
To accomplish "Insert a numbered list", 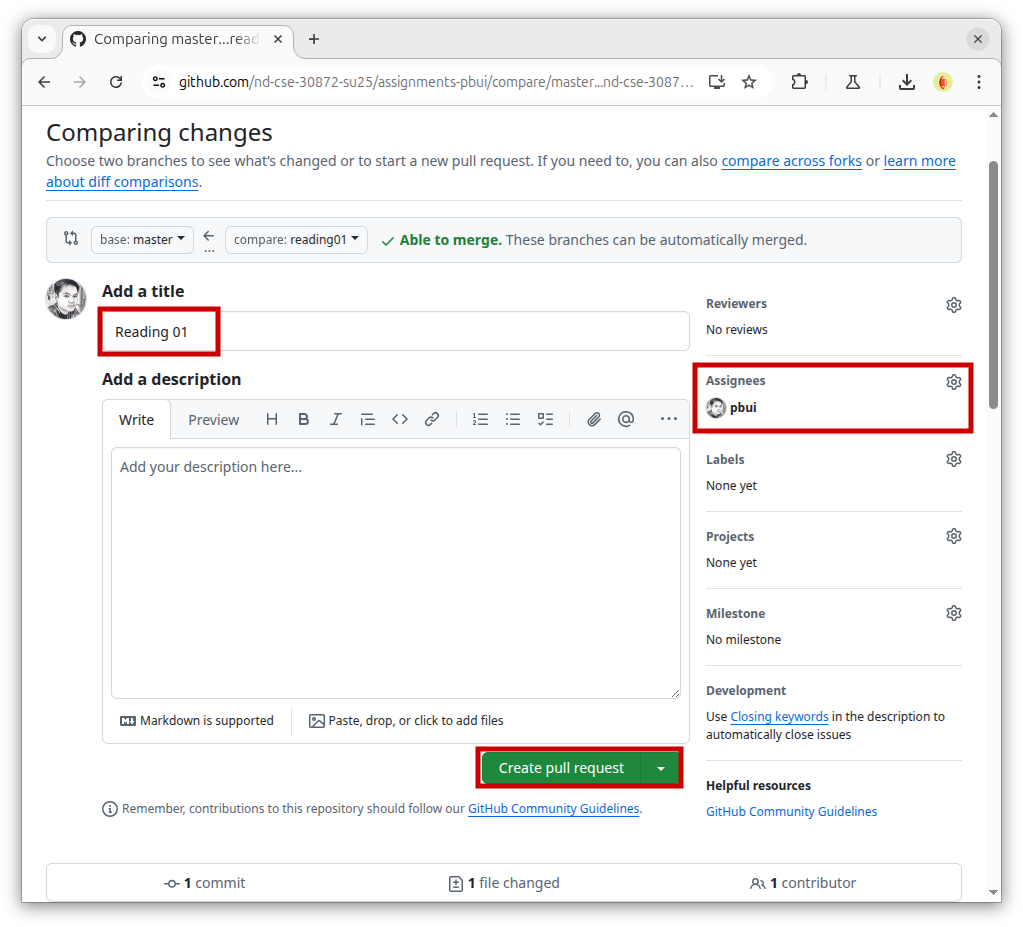I will point(480,419).
